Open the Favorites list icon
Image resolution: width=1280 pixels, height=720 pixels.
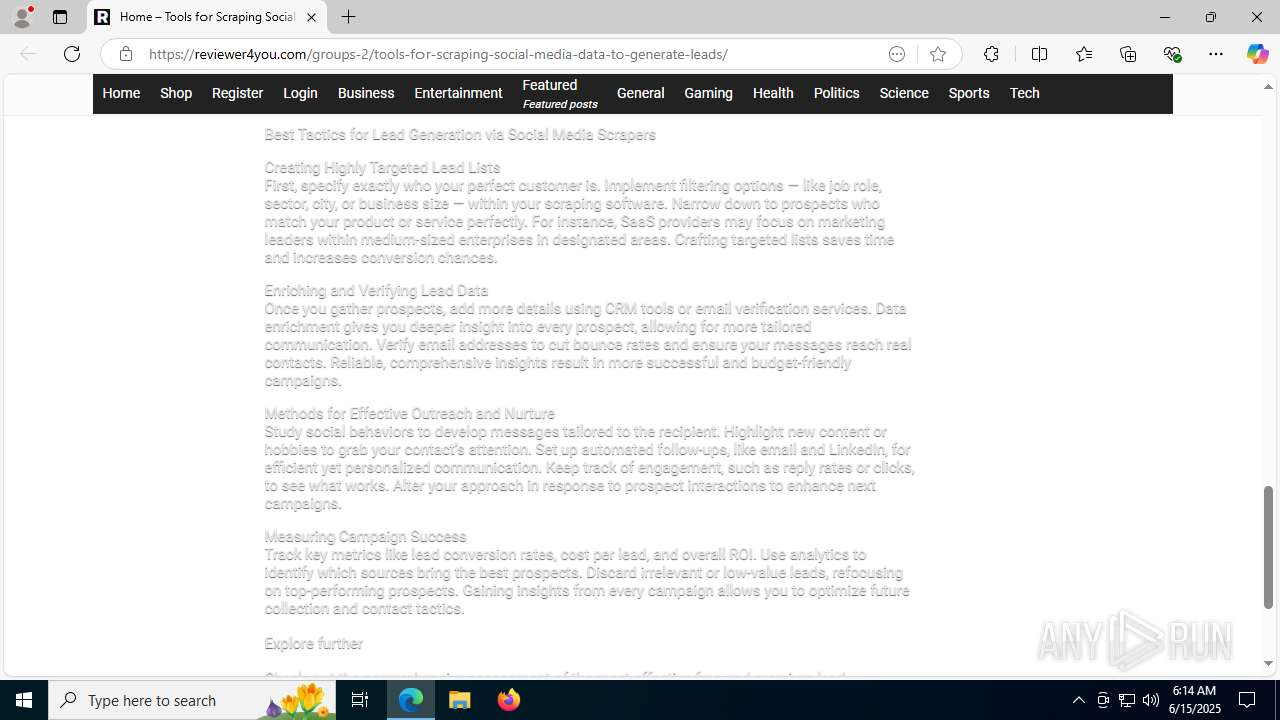click(1083, 54)
